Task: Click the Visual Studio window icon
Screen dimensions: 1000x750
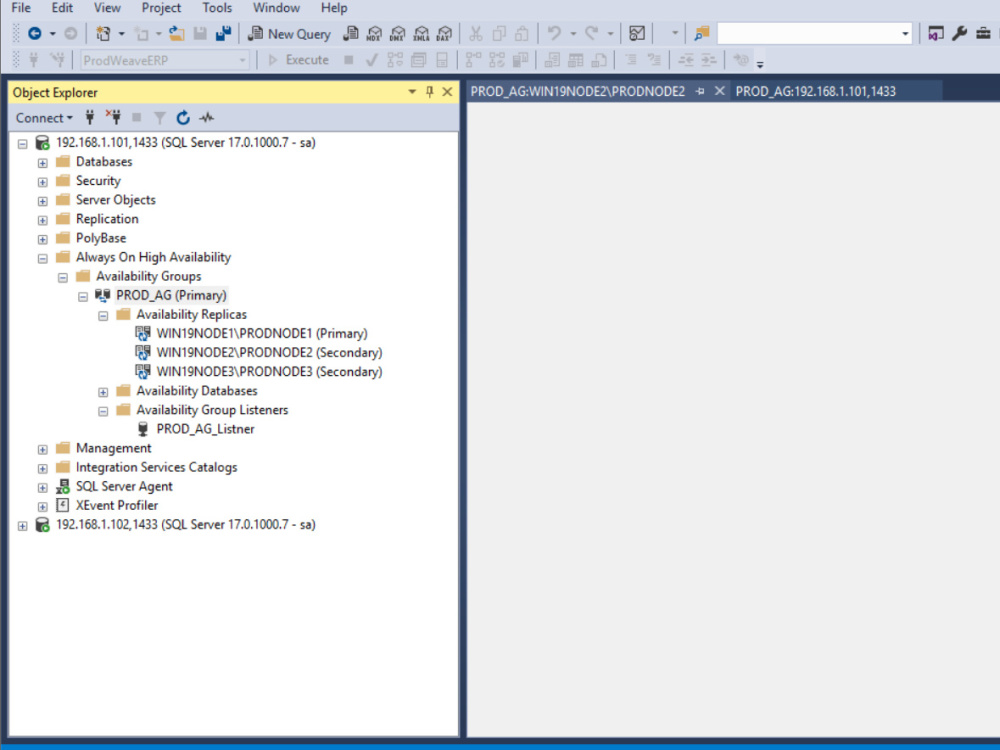Action: pos(936,33)
